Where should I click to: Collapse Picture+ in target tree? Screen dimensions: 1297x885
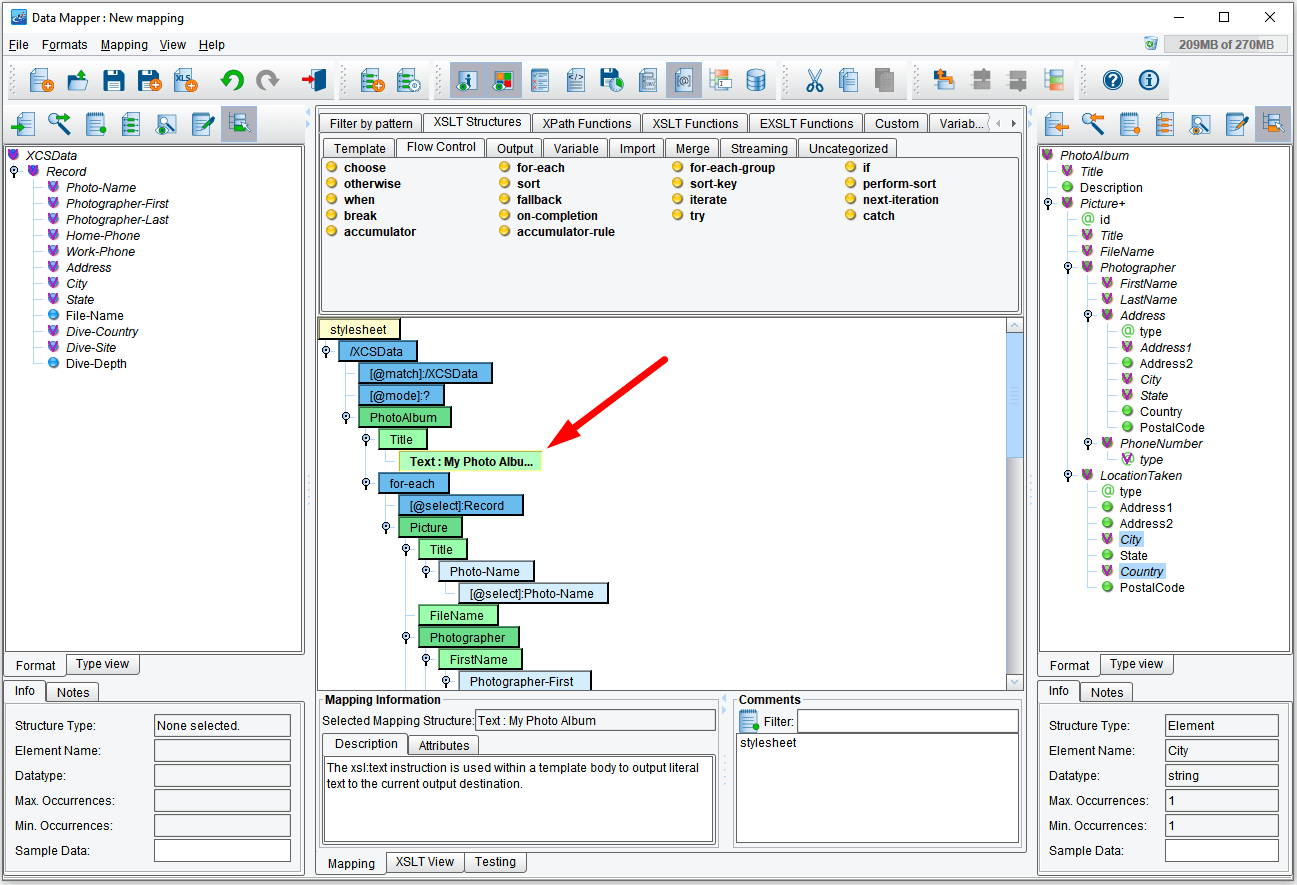click(x=1048, y=204)
